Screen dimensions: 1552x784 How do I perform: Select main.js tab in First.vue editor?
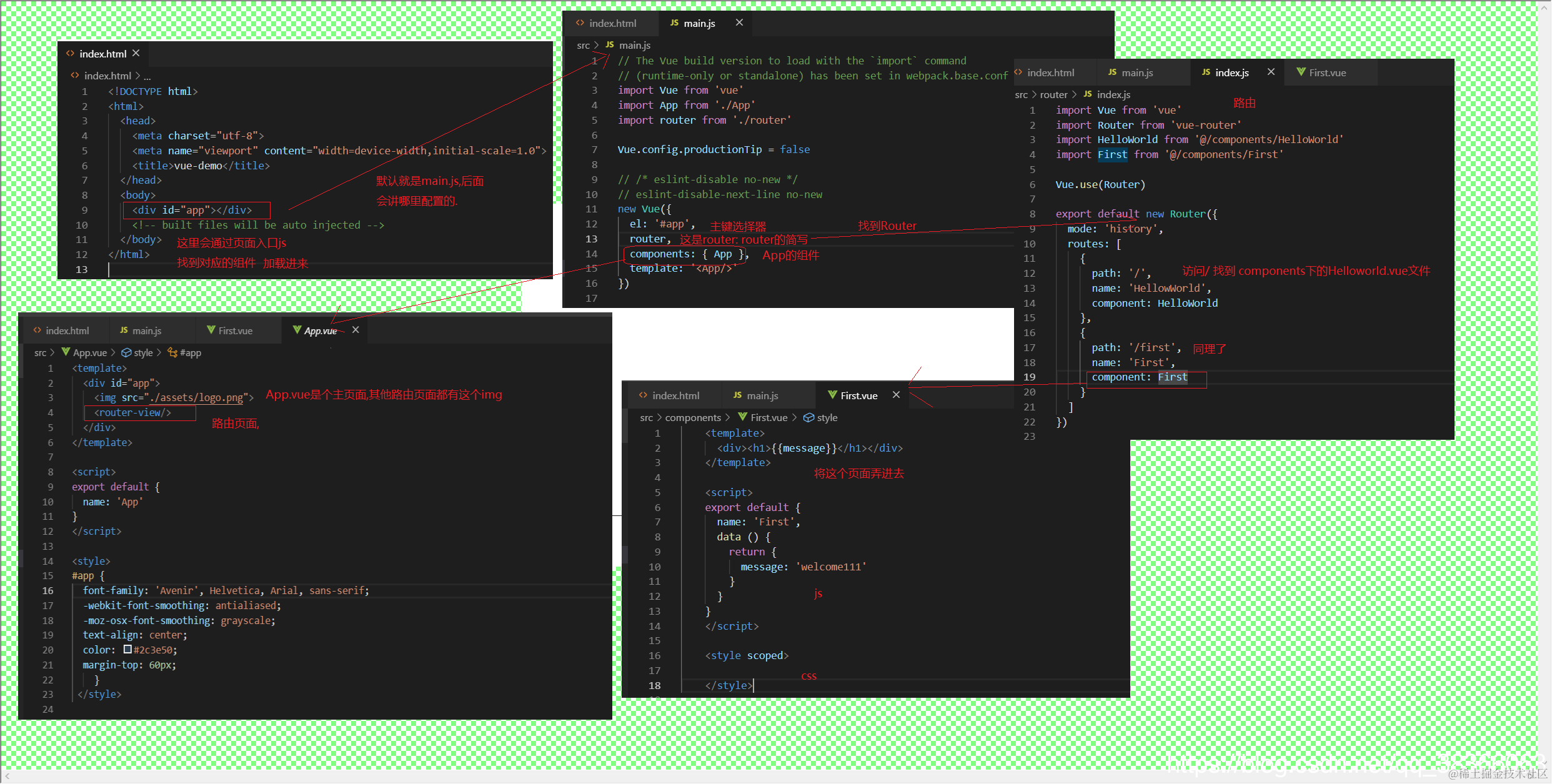755,395
